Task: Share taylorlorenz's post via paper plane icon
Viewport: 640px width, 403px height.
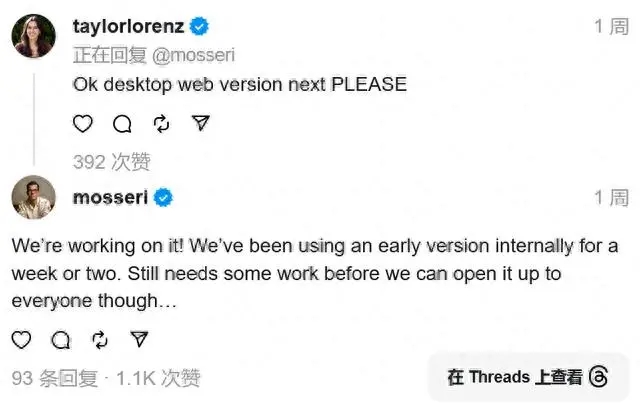Action: (200, 123)
